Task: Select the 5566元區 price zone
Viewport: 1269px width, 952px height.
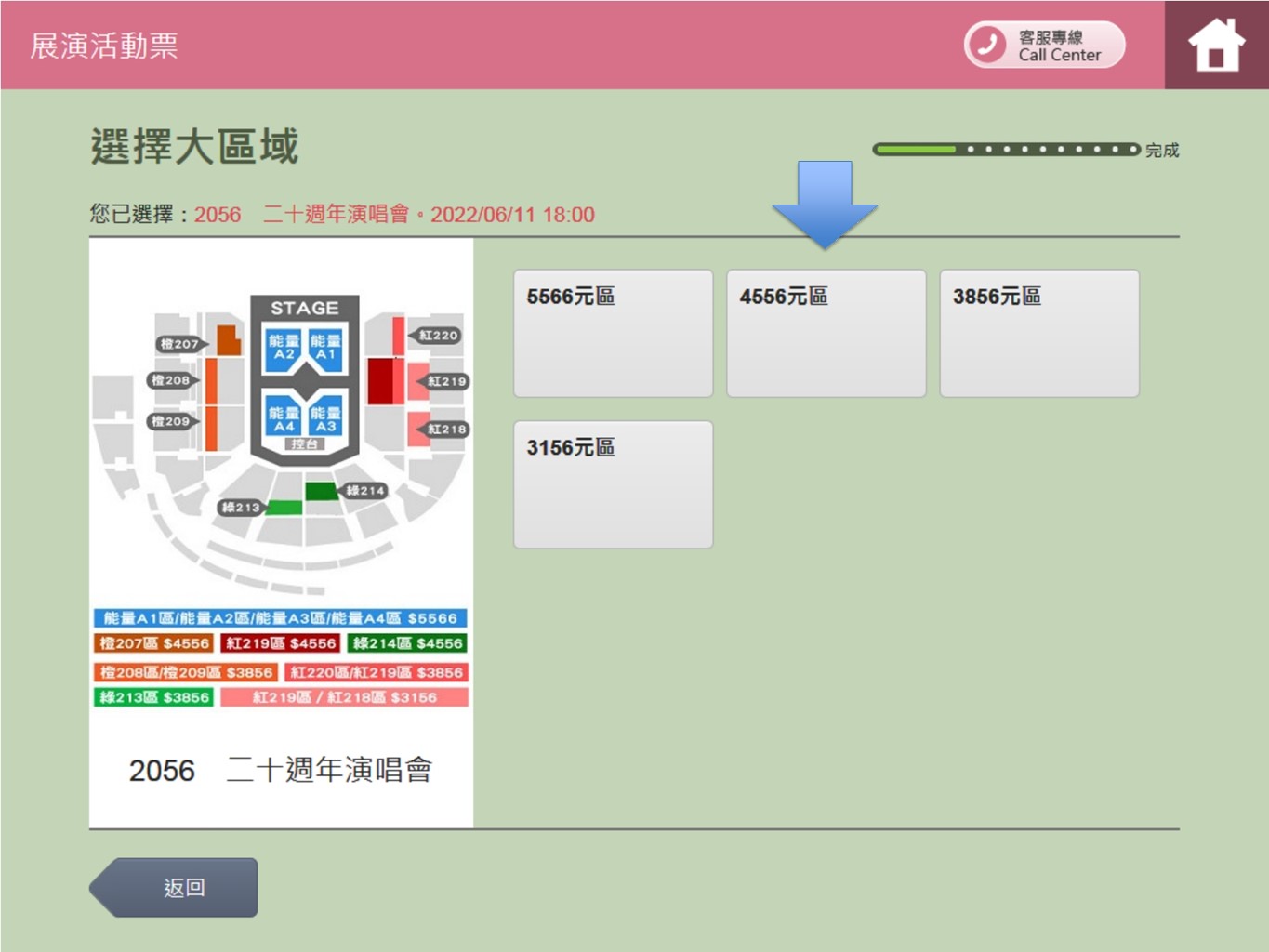Action: [x=613, y=333]
